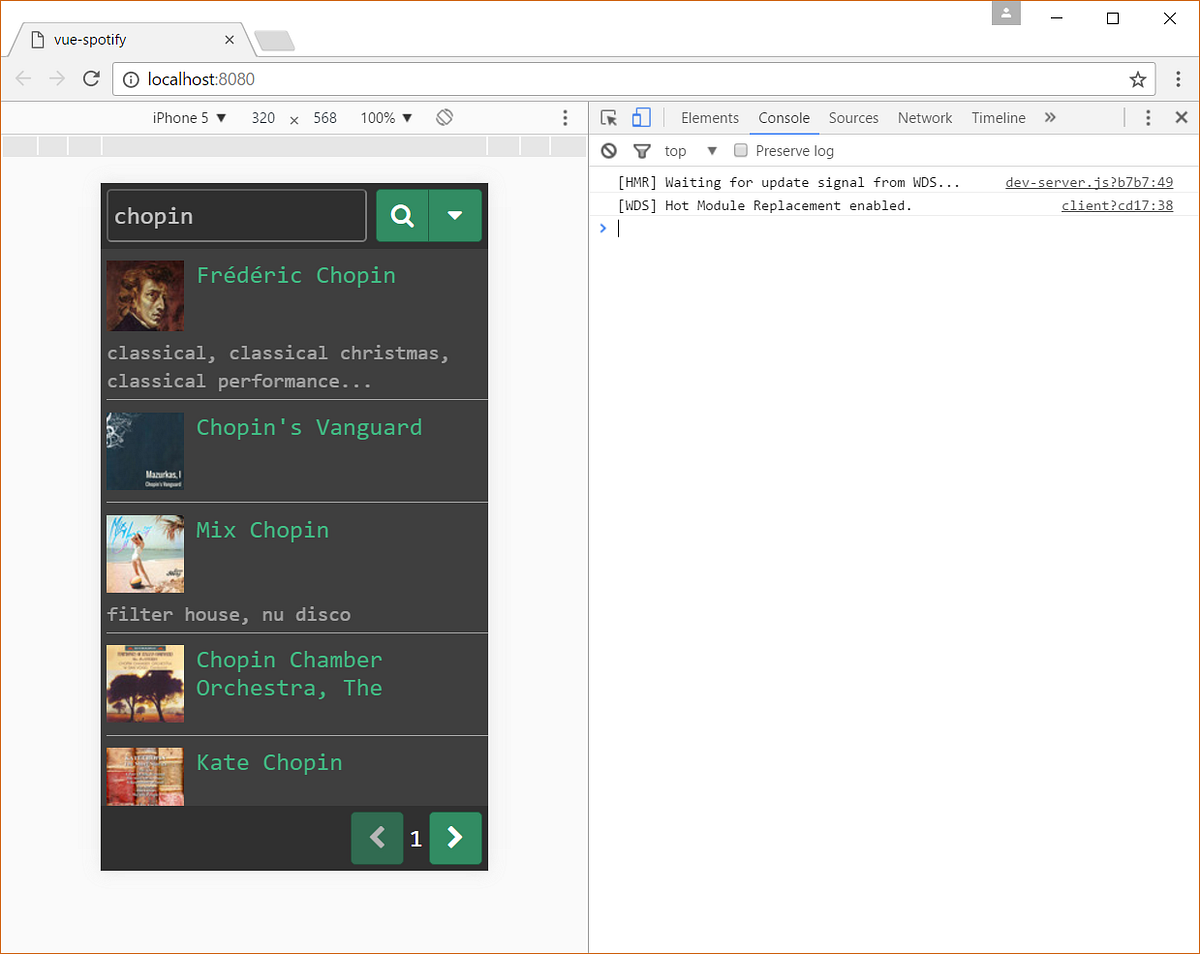Screen dimensions: 1200x954
Task: Switch to the Network tab
Action: (x=924, y=117)
